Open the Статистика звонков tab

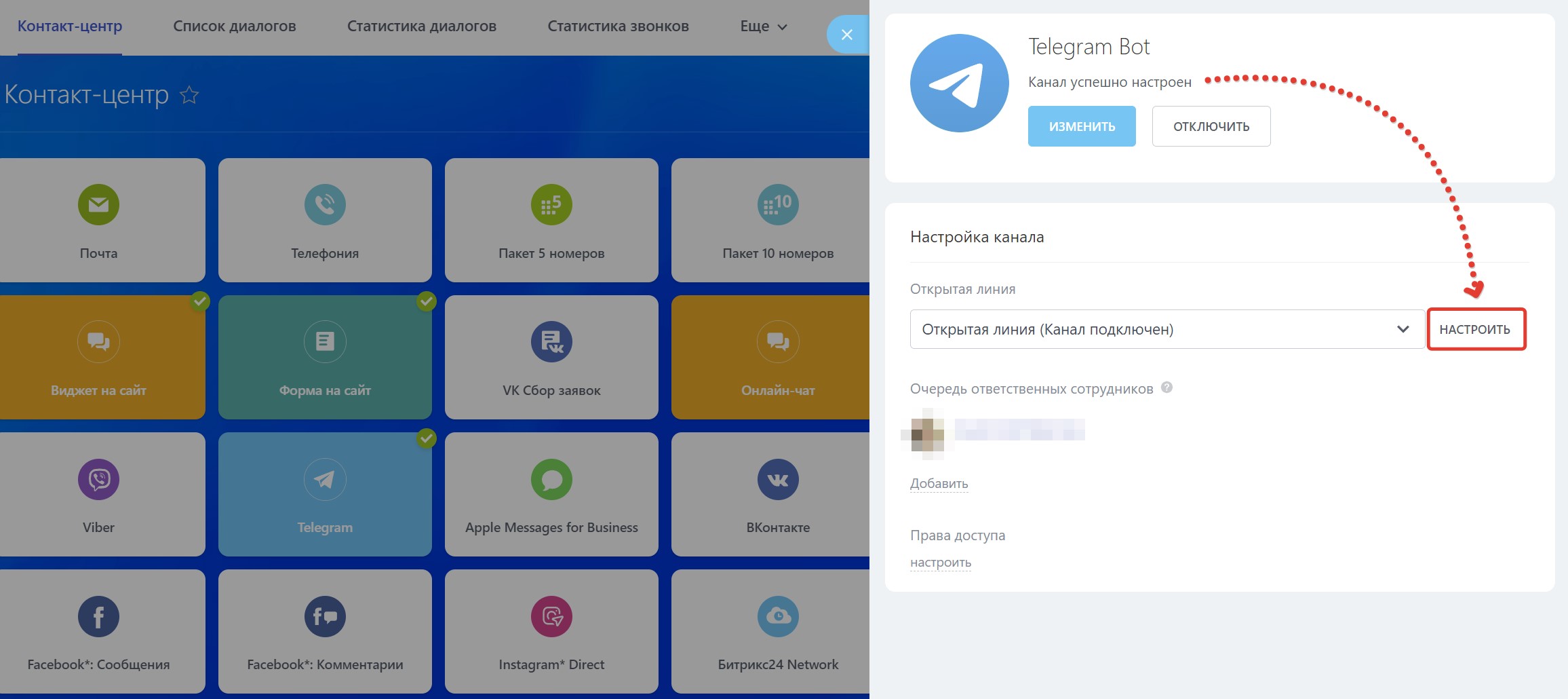618,26
